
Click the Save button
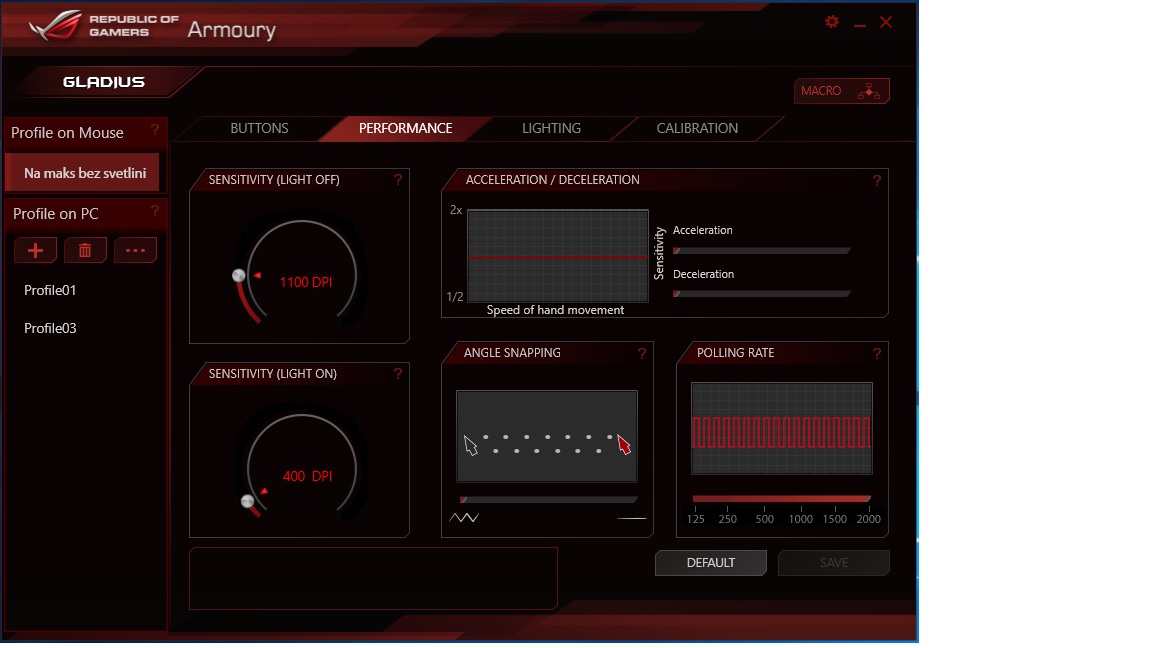pos(834,563)
